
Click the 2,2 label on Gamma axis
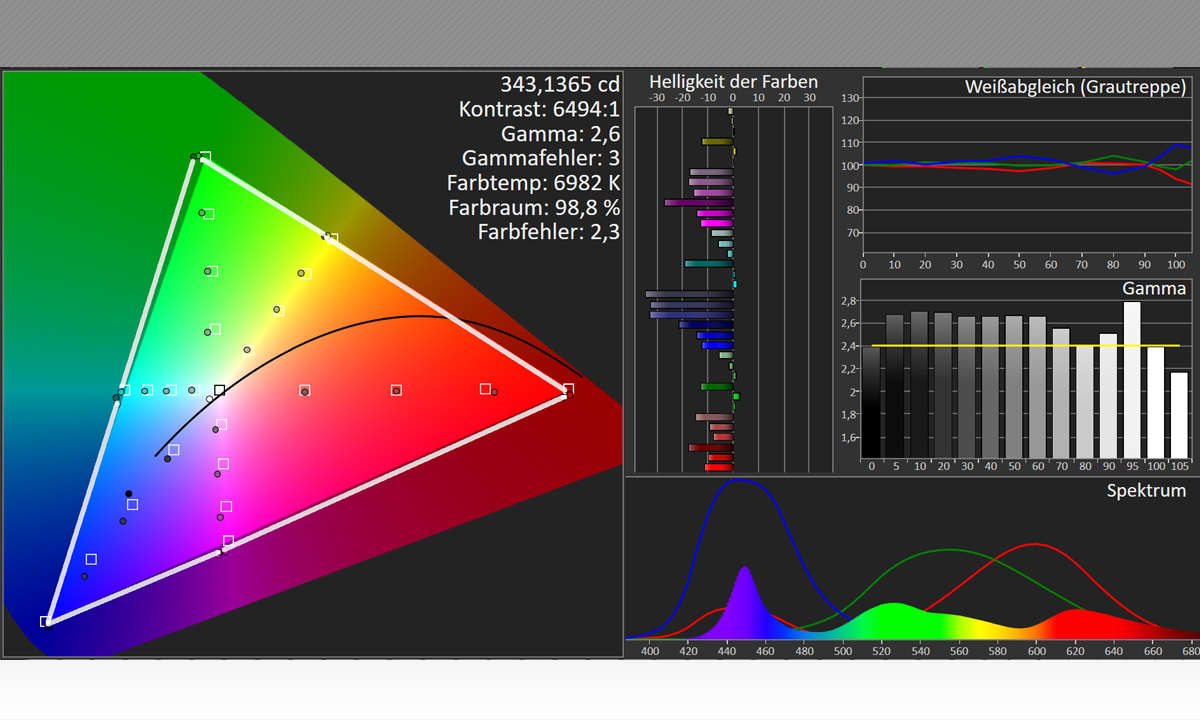point(849,369)
